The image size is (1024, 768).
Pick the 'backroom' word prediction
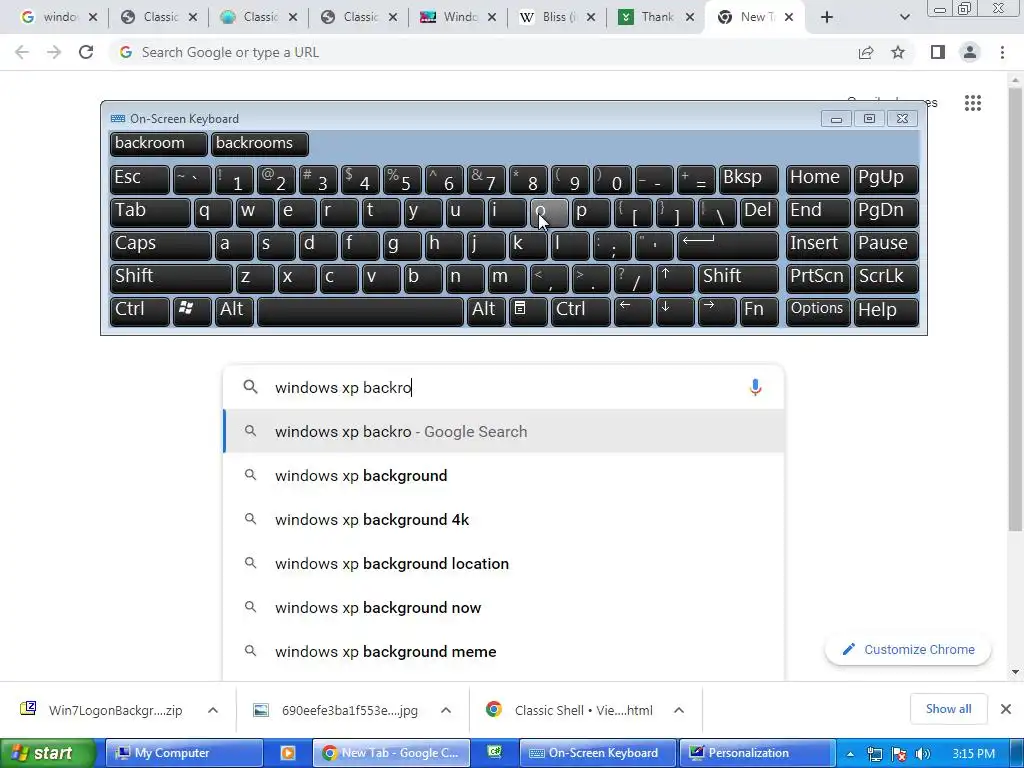pyautogui.click(x=158, y=144)
